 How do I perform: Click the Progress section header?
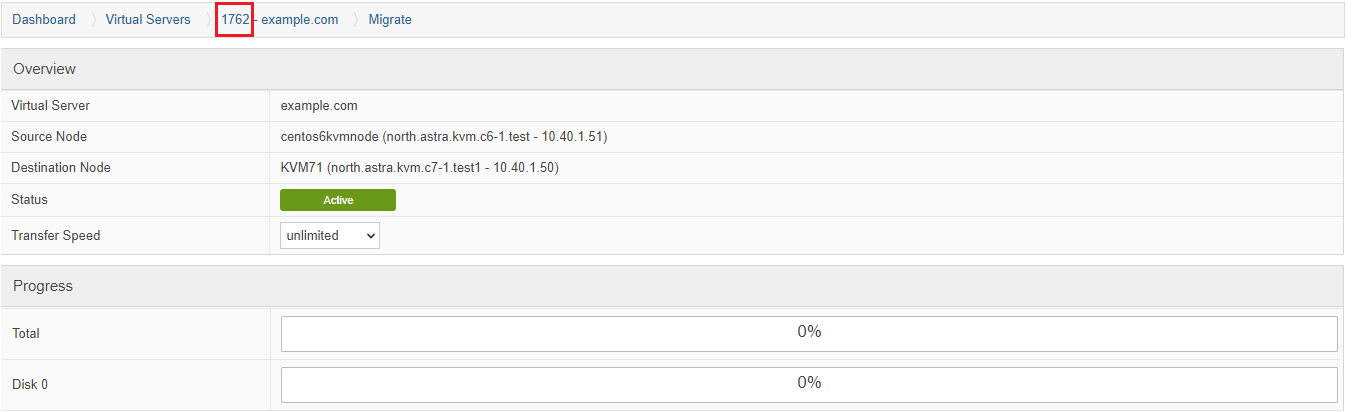tap(672, 285)
